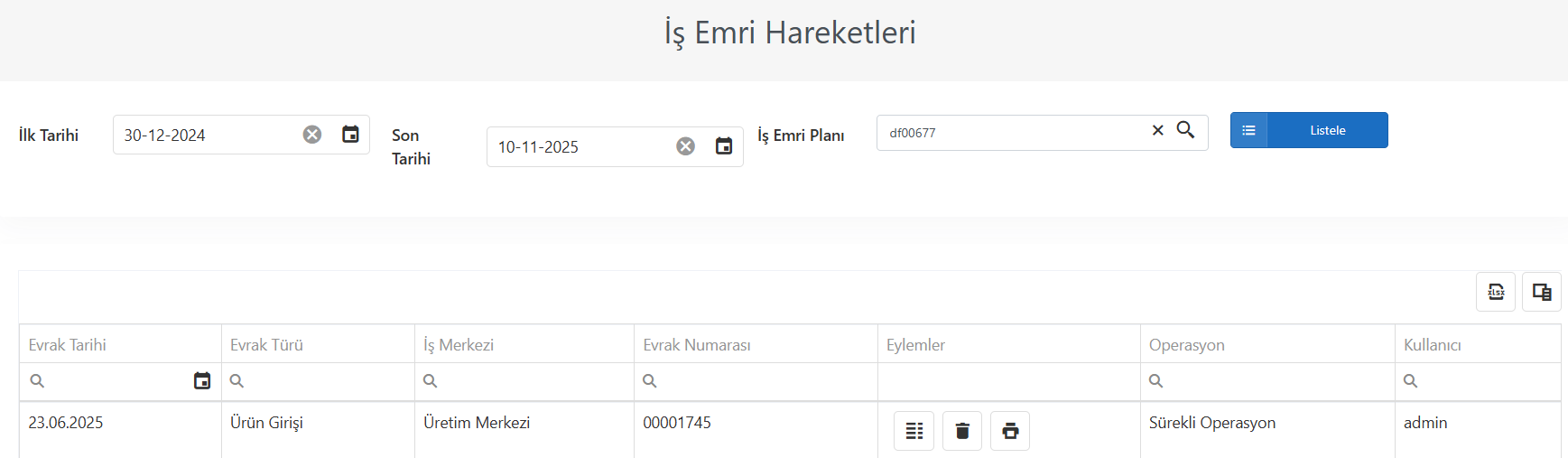1568x458 pixels.
Task: Click the İş Merkezi filter search icon
Action: [431, 381]
